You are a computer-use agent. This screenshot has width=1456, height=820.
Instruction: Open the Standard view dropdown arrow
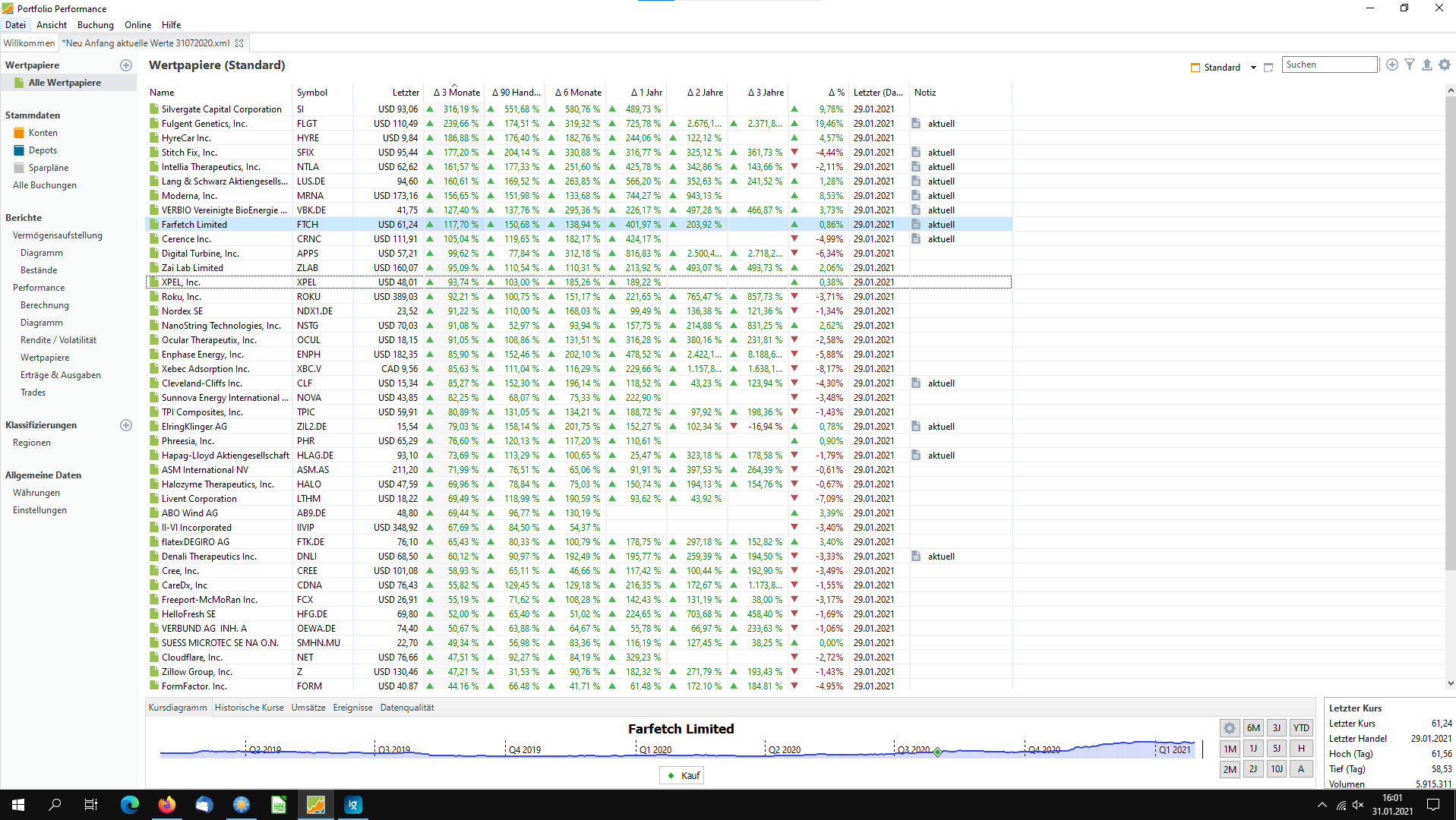[1253, 68]
